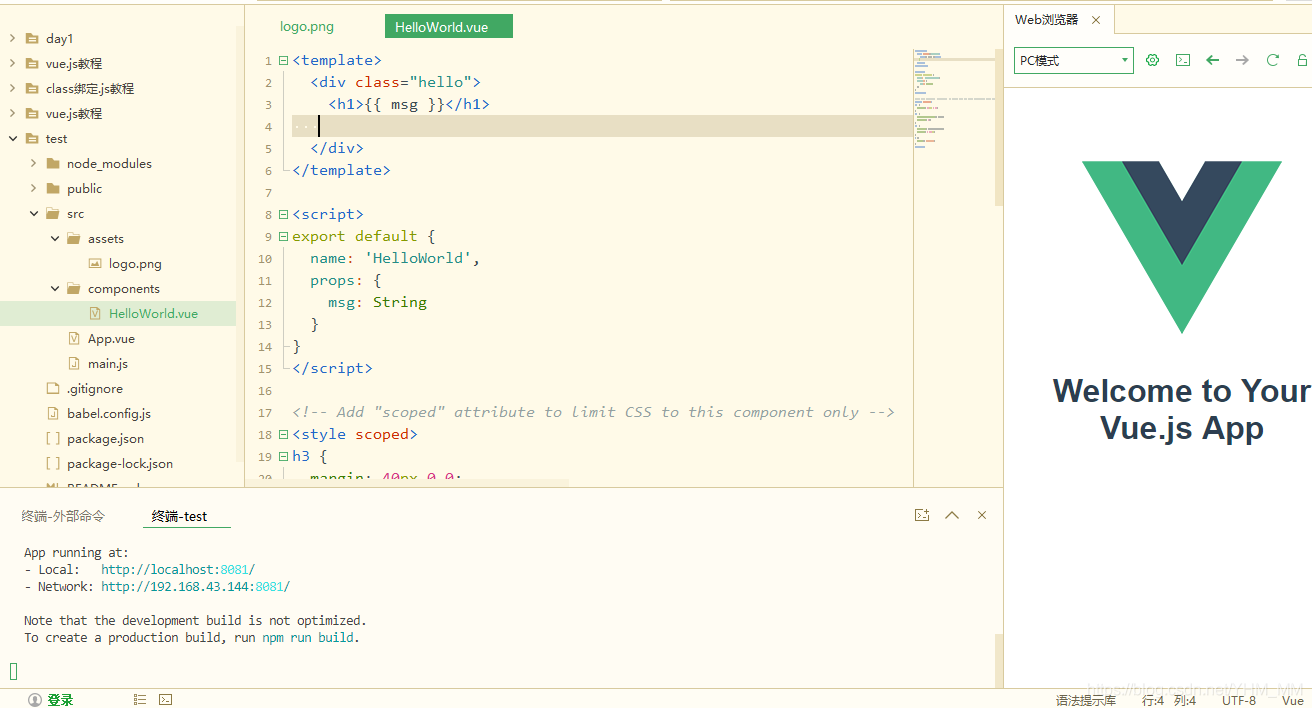Click the open src folder icon

coord(53,213)
